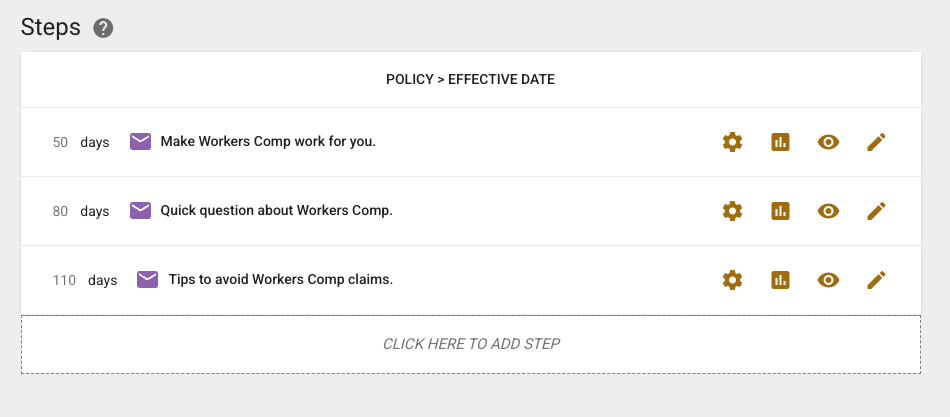This screenshot has height=417, width=950.
Task: Open Tips to avoid Workers Comp claims step
Action: [x=280, y=280]
